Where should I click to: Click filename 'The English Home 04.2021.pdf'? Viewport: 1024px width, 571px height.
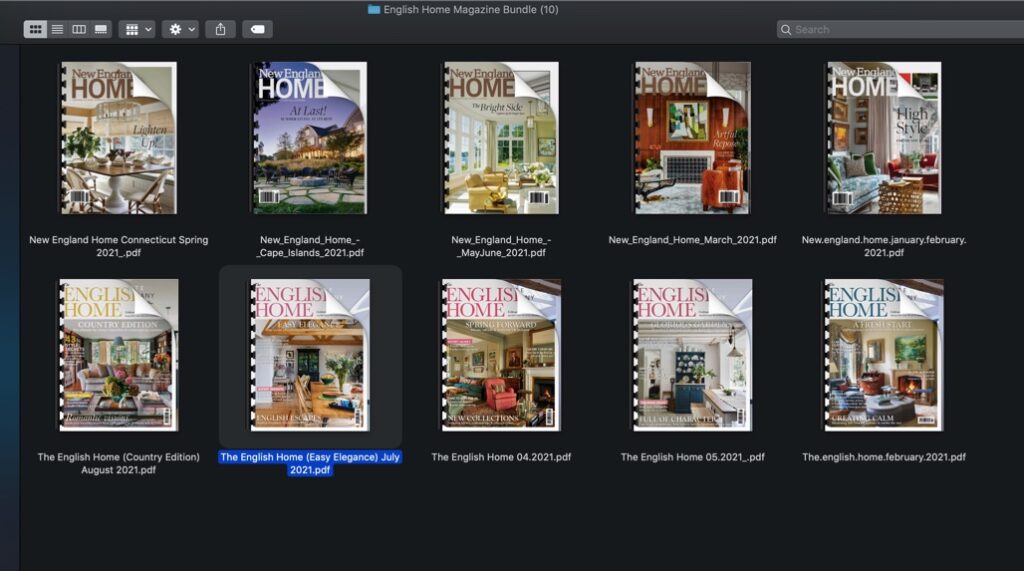tap(501, 457)
